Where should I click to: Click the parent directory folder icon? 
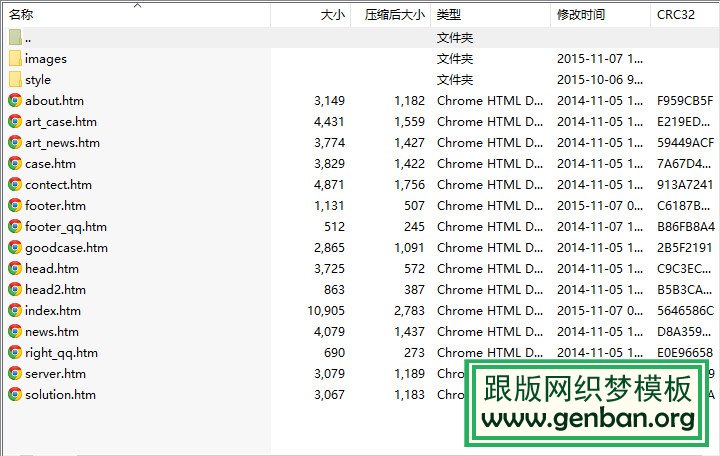point(15,37)
